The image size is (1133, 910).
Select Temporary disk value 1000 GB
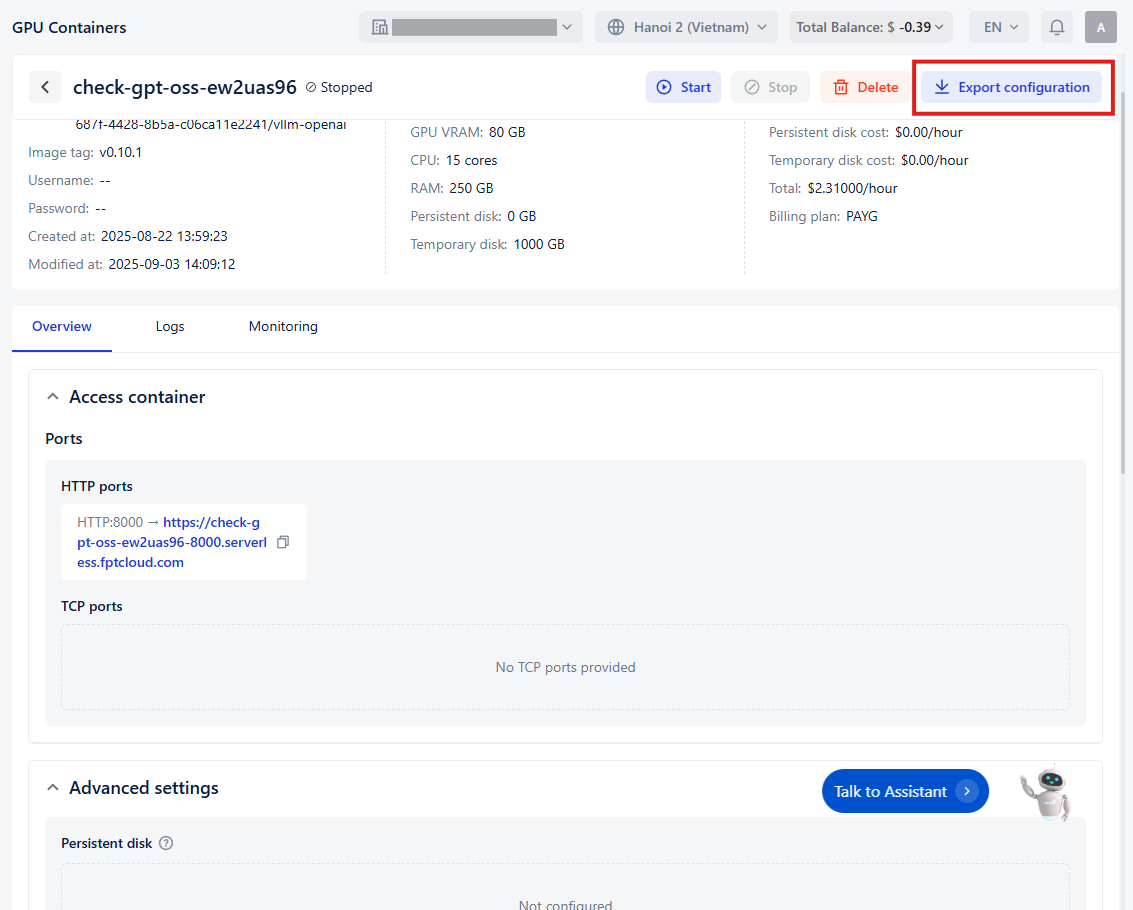(x=539, y=244)
